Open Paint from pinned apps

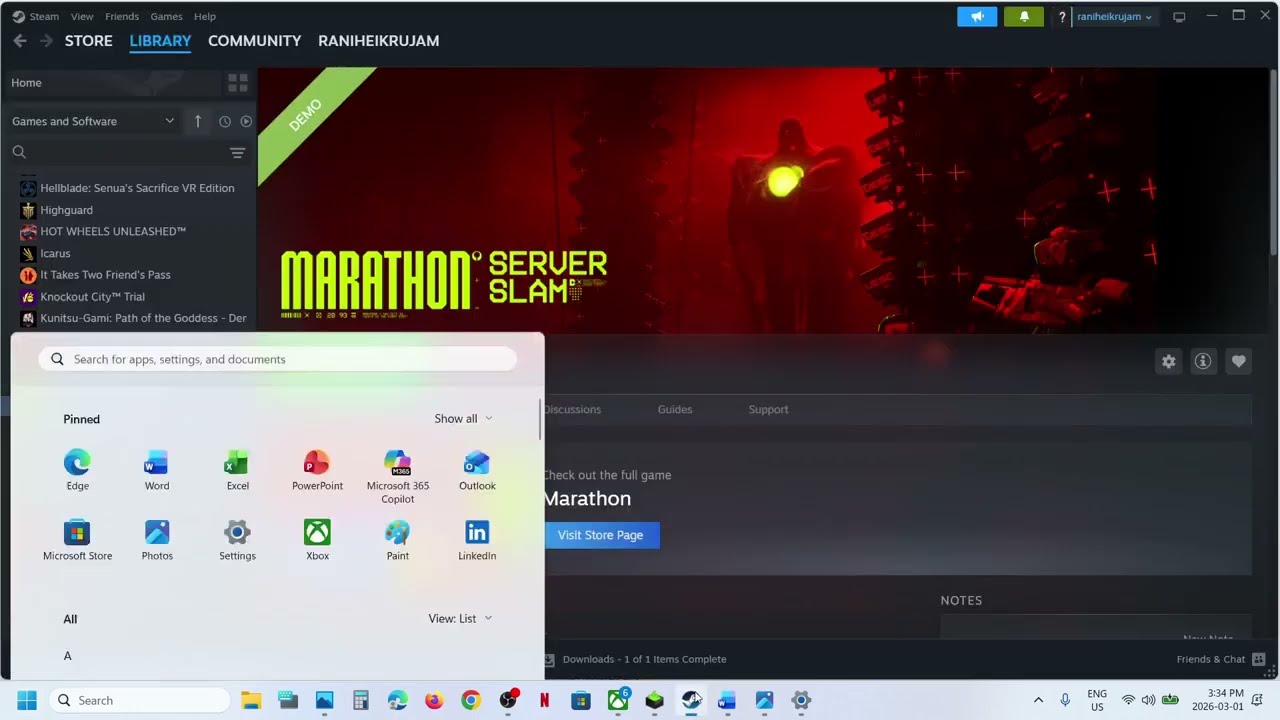pyautogui.click(x=397, y=541)
